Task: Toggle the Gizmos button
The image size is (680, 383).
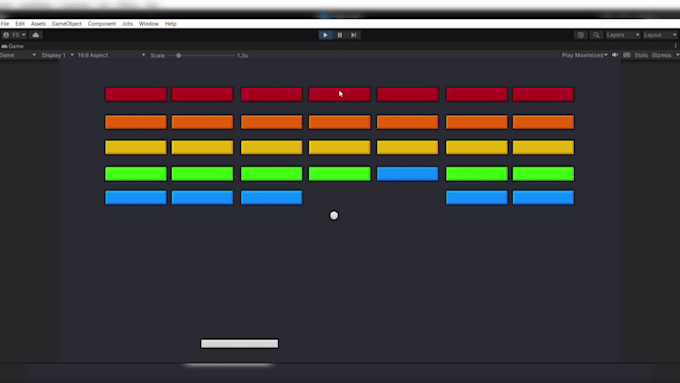Action: (661, 55)
